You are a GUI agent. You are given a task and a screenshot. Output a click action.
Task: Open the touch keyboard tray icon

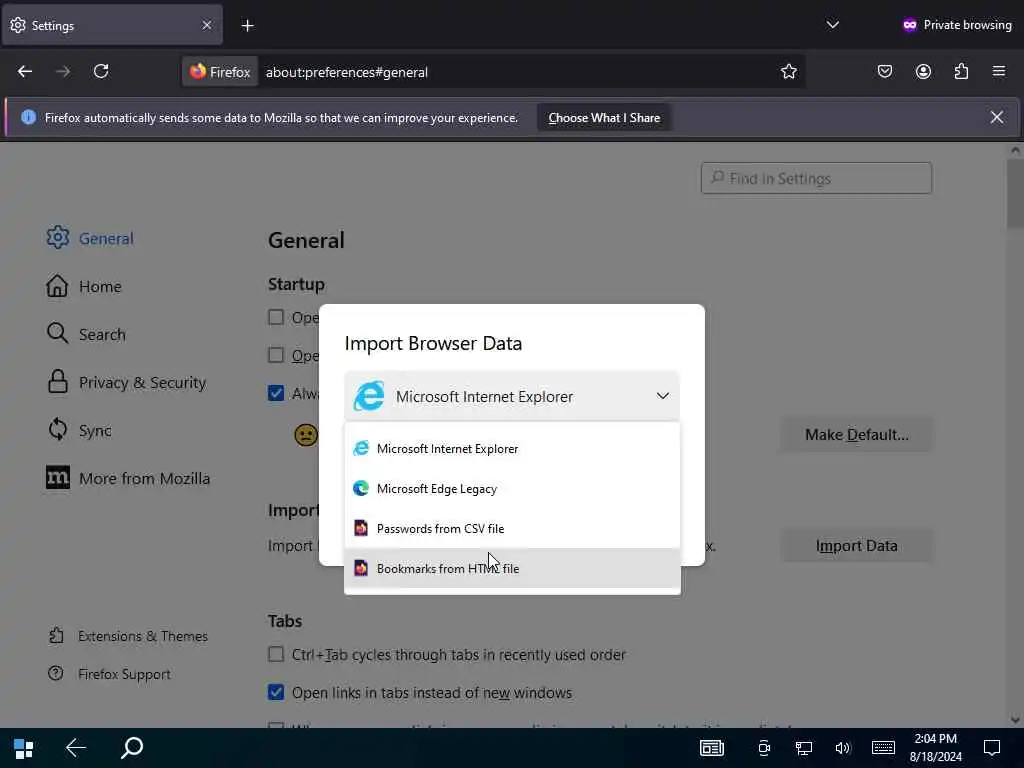(883, 748)
